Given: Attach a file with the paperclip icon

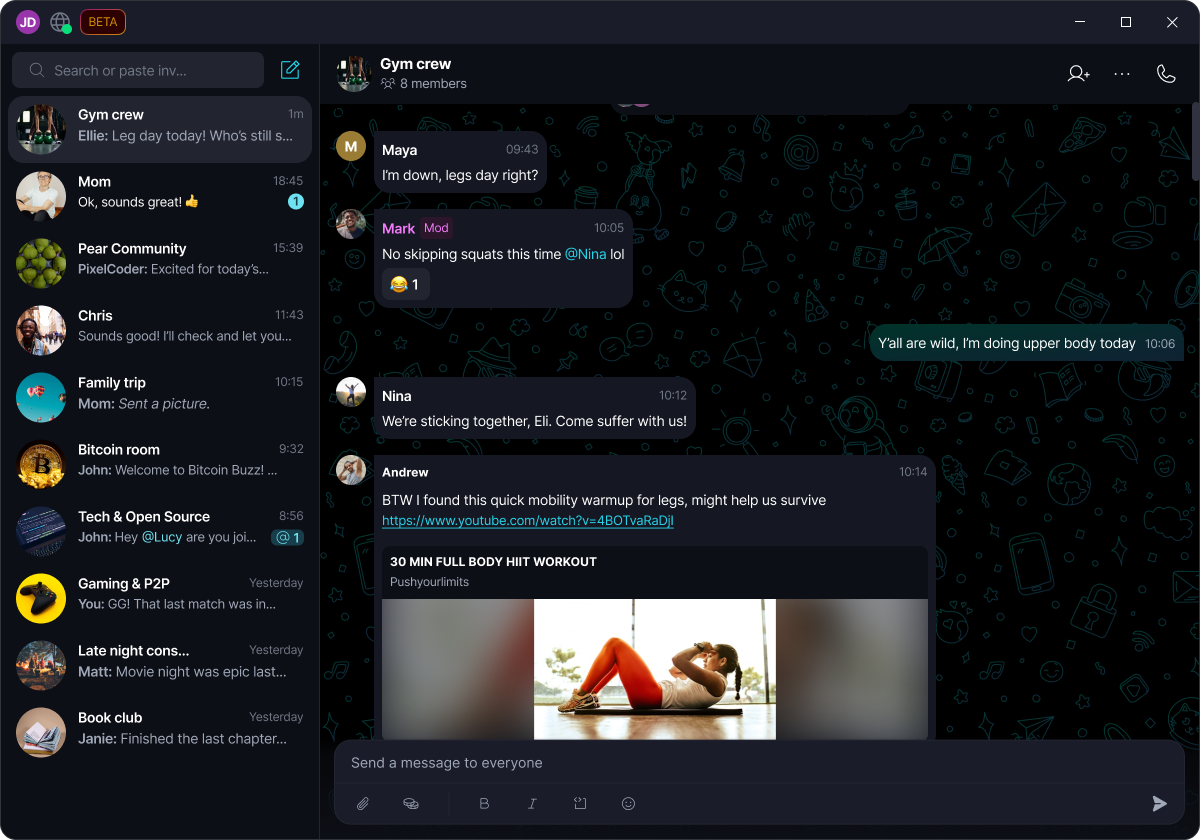Looking at the screenshot, I should 363,803.
